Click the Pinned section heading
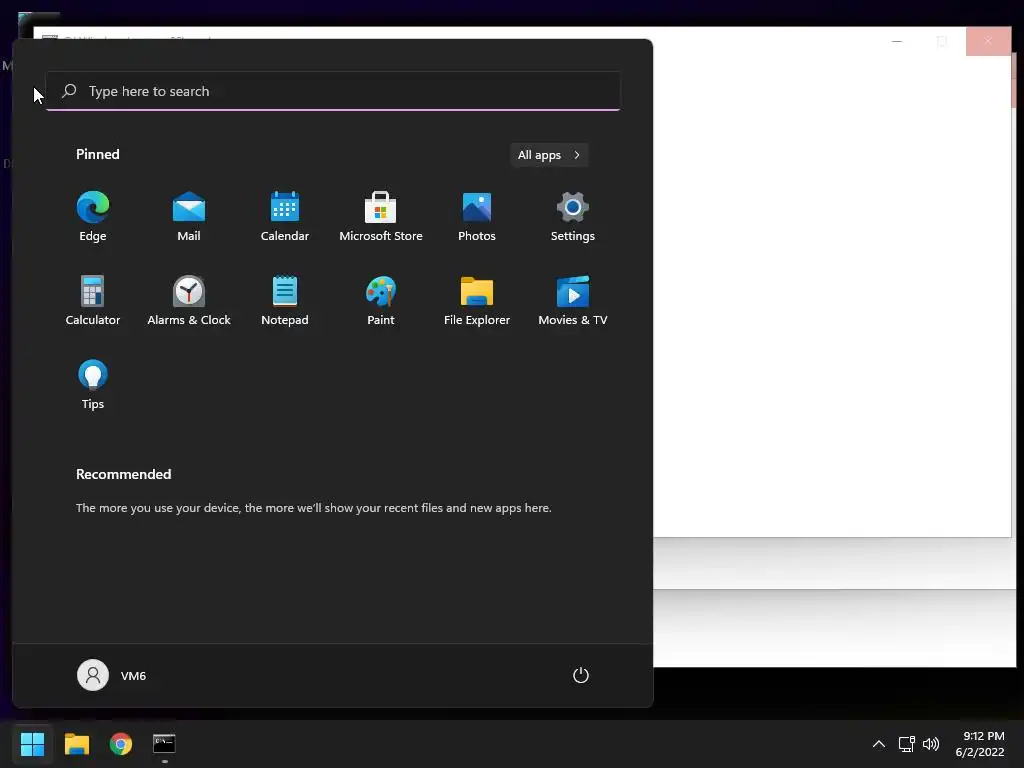 coord(98,154)
